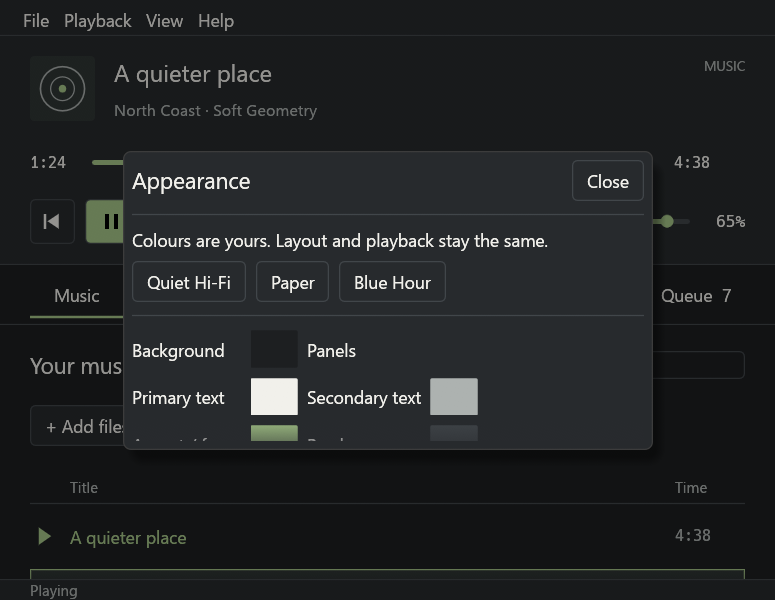Open the View menu
This screenshot has height=600, width=775.
point(164,21)
